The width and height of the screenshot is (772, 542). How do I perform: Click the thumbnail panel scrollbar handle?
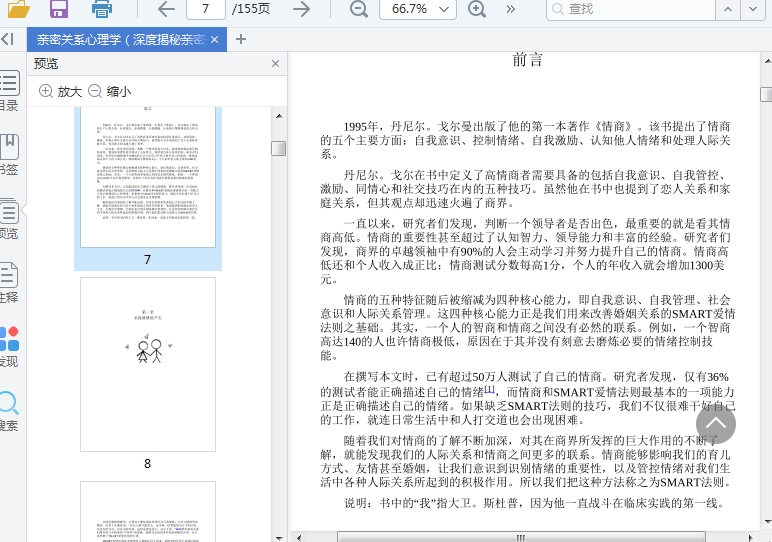pyautogui.click(x=279, y=148)
